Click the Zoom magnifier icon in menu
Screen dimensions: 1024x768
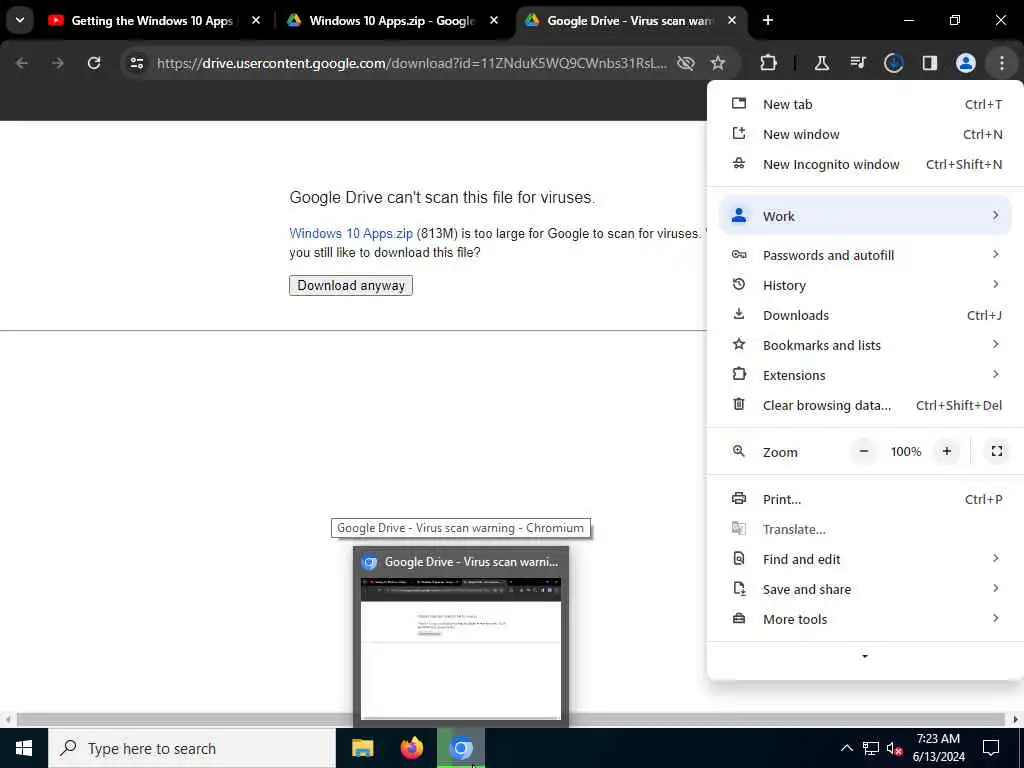tap(739, 451)
